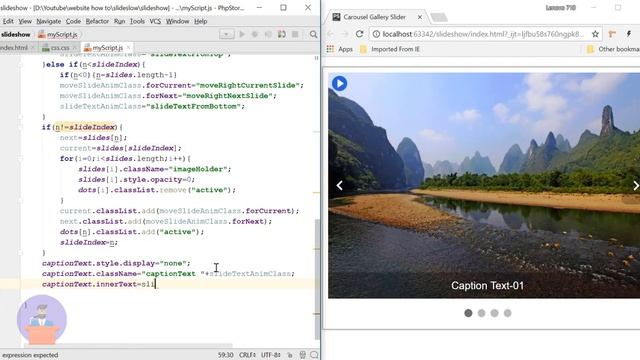The image size is (640, 360).
Task: Open the Edit menu
Action: (x=8, y=21)
